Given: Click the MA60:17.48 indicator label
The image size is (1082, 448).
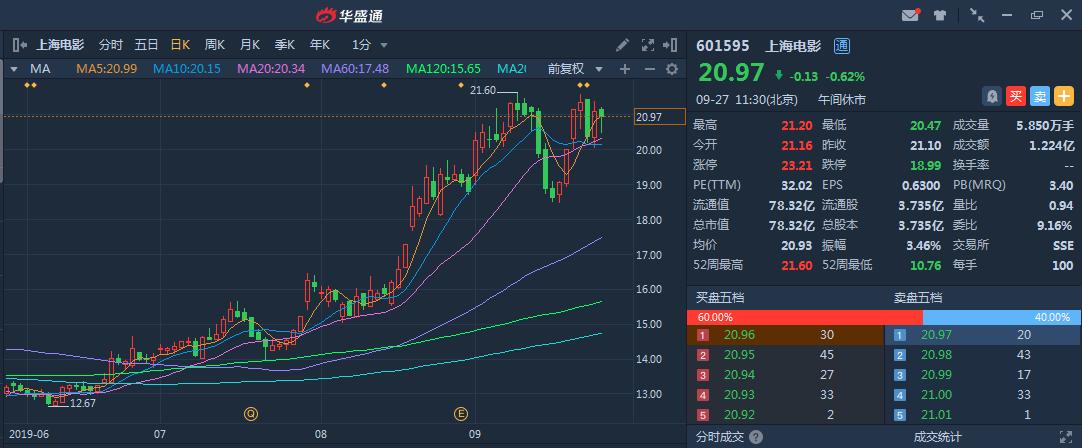Looking at the screenshot, I should point(355,69).
